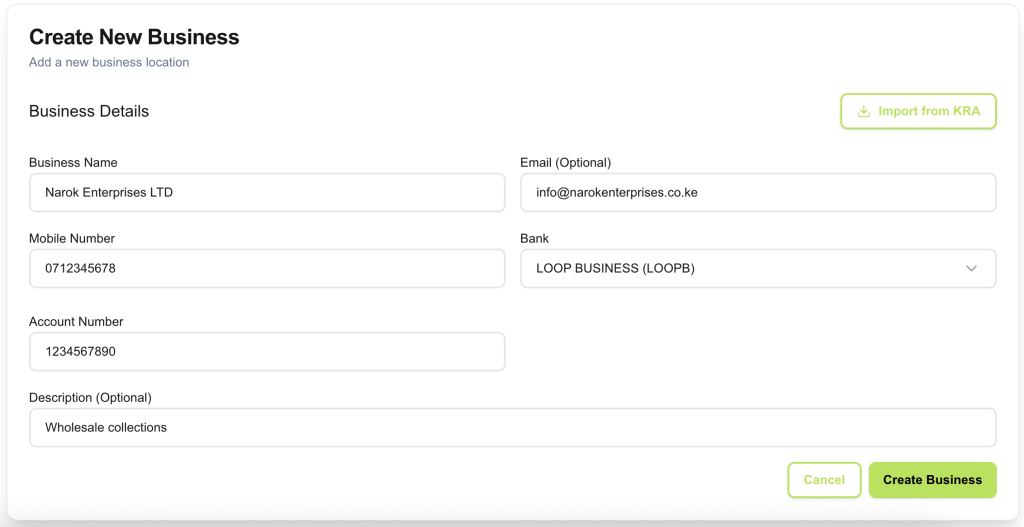Click the Create New Business heading
1024x527 pixels.
pyautogui.click(x=134, y=37)
